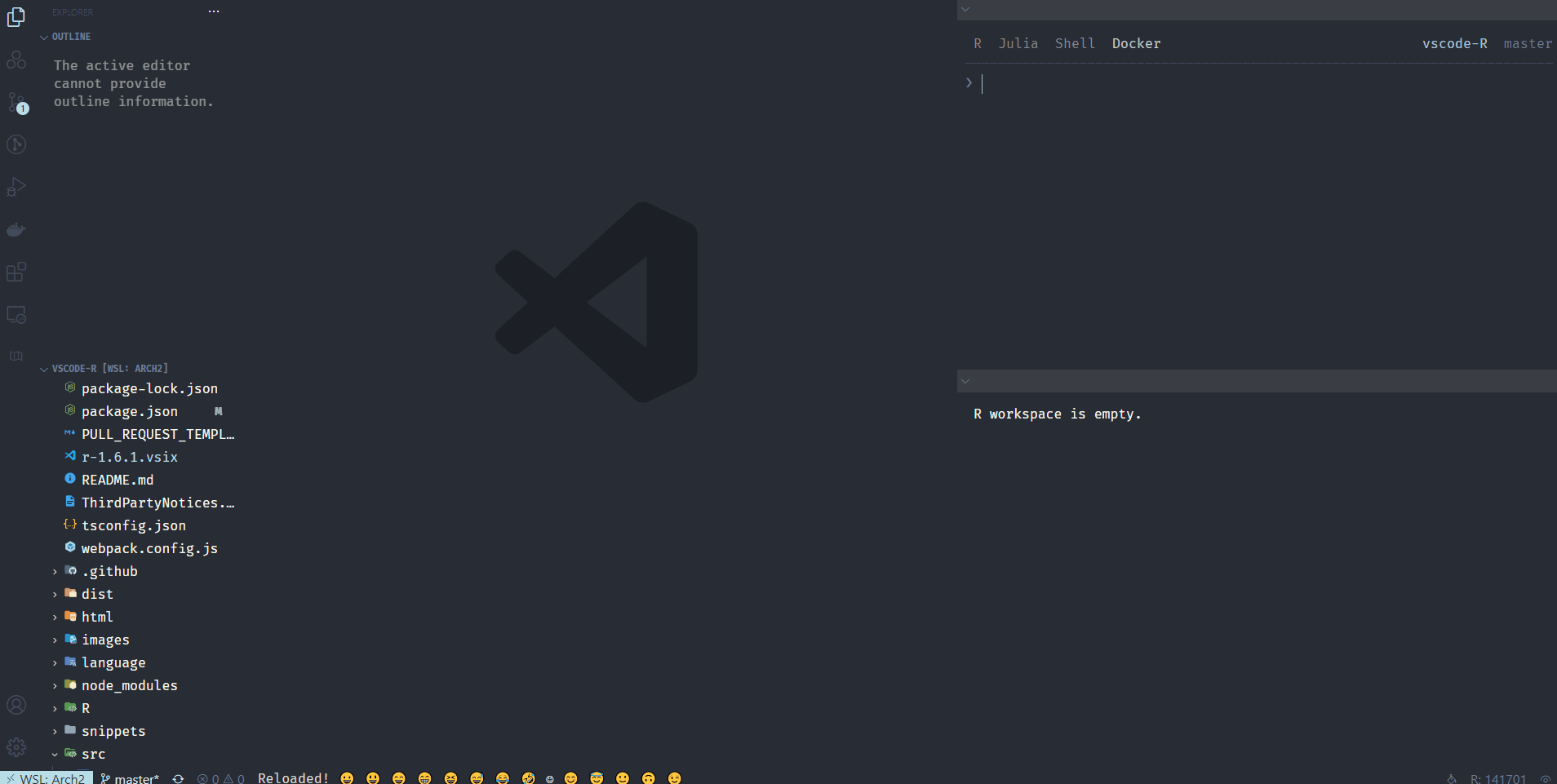
Task: Collapse the OUTLINE section
Action: click(x=44, y=37)
